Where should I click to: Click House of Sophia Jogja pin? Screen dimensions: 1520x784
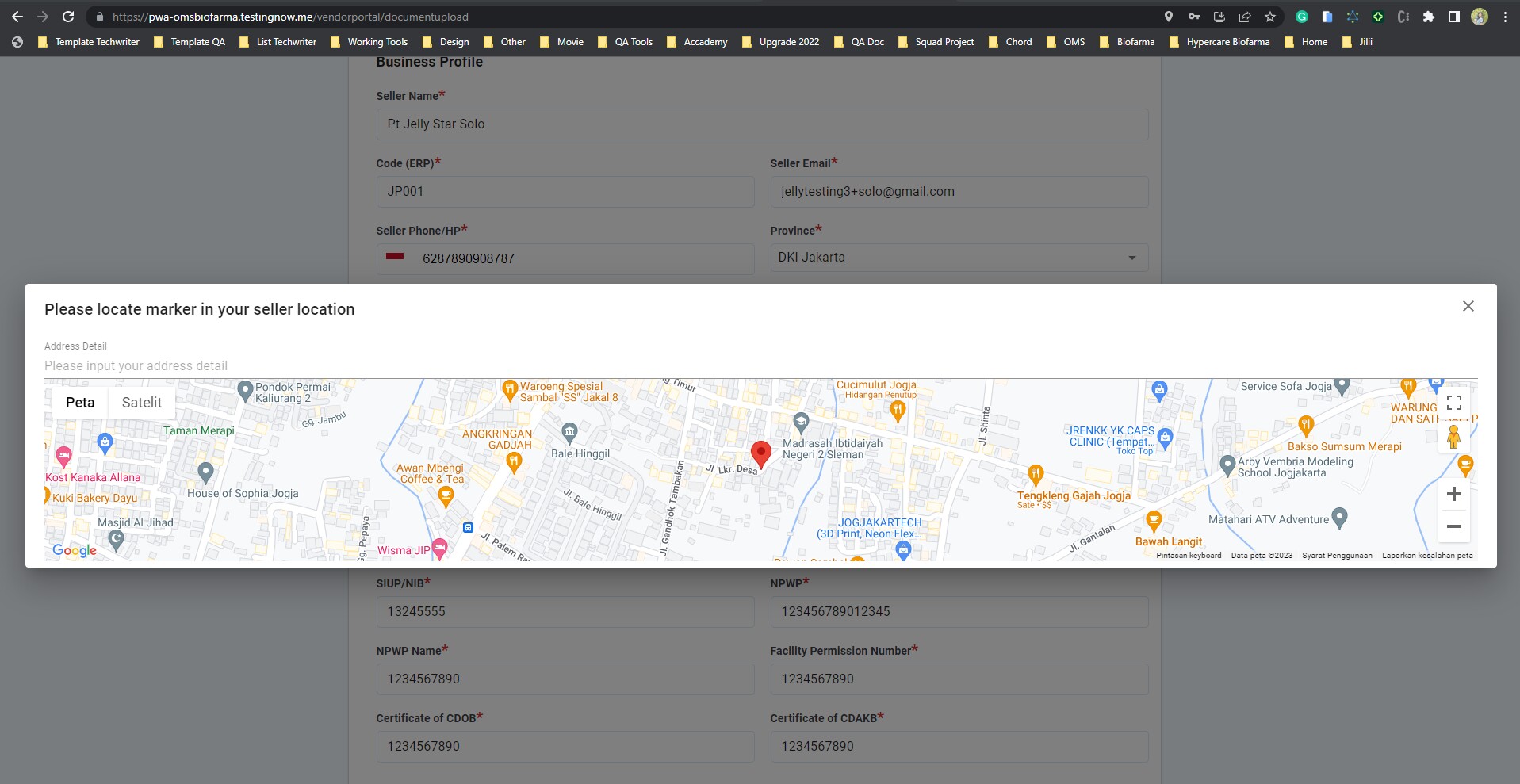pos(205,473)
